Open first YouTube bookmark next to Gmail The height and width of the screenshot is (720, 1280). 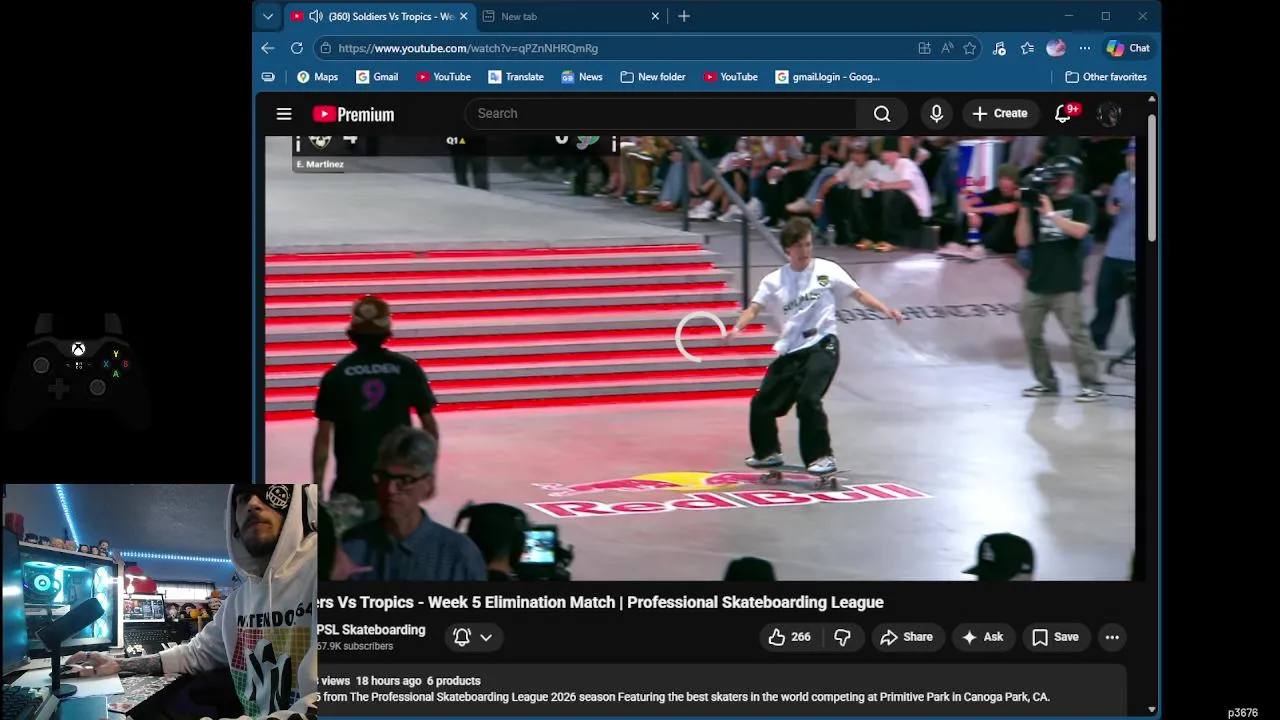(x=443, y=77)
